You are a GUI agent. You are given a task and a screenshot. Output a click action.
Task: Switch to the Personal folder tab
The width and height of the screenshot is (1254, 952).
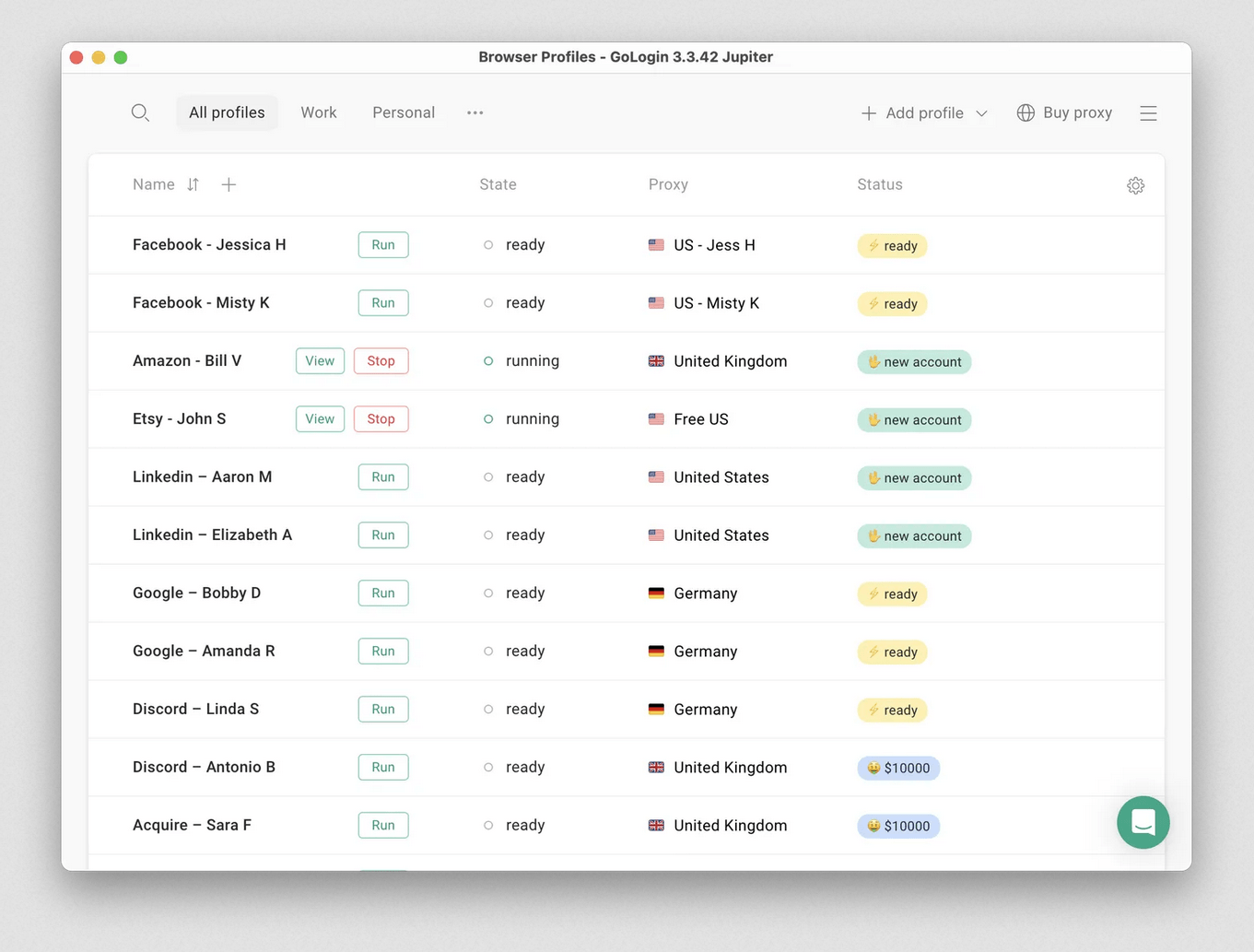tap(404, 112)
